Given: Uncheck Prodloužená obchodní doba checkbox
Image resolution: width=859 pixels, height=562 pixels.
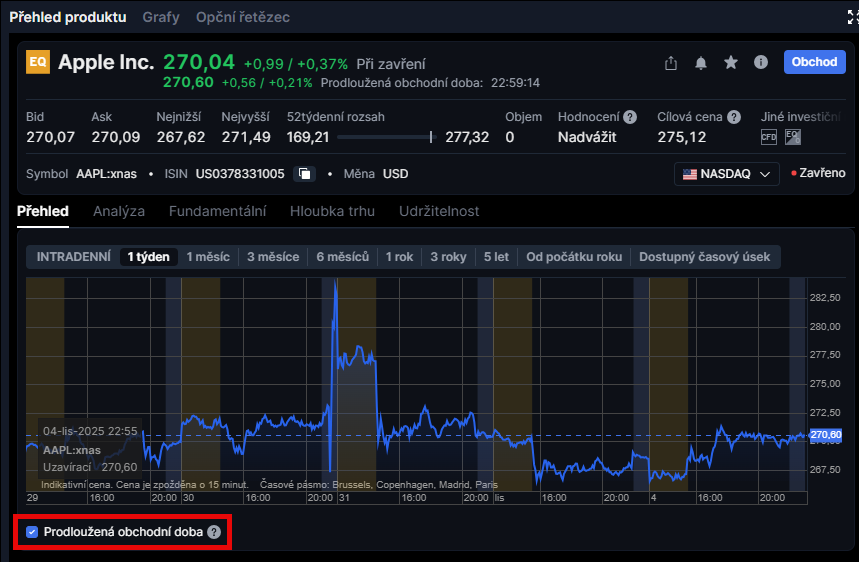Looking at the screenshot, I should coord(33,532).
